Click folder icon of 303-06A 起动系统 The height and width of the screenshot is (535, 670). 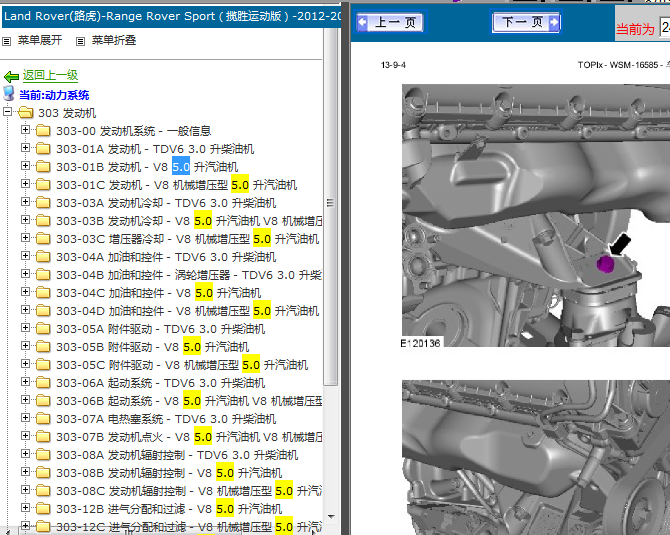43,382
